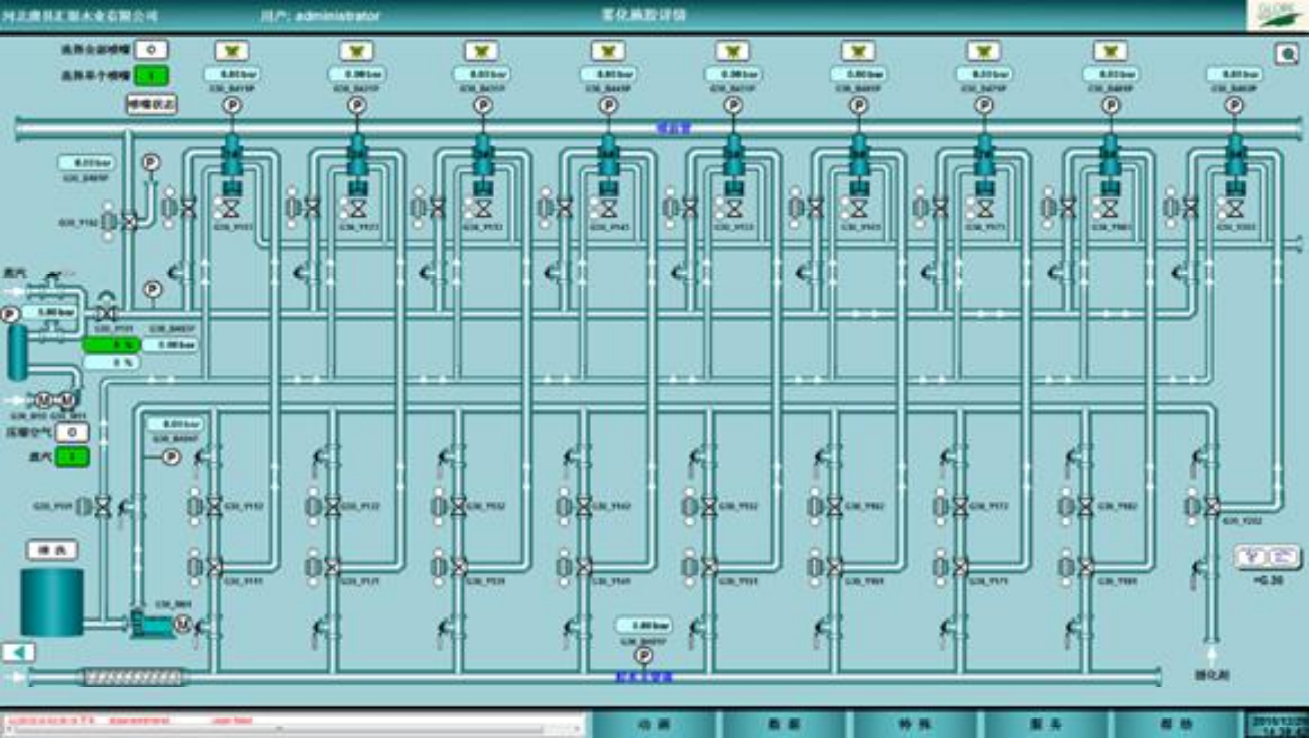
Task: Open the 帮助 menu in the bottom bar
Action: tap(1175, 724)
